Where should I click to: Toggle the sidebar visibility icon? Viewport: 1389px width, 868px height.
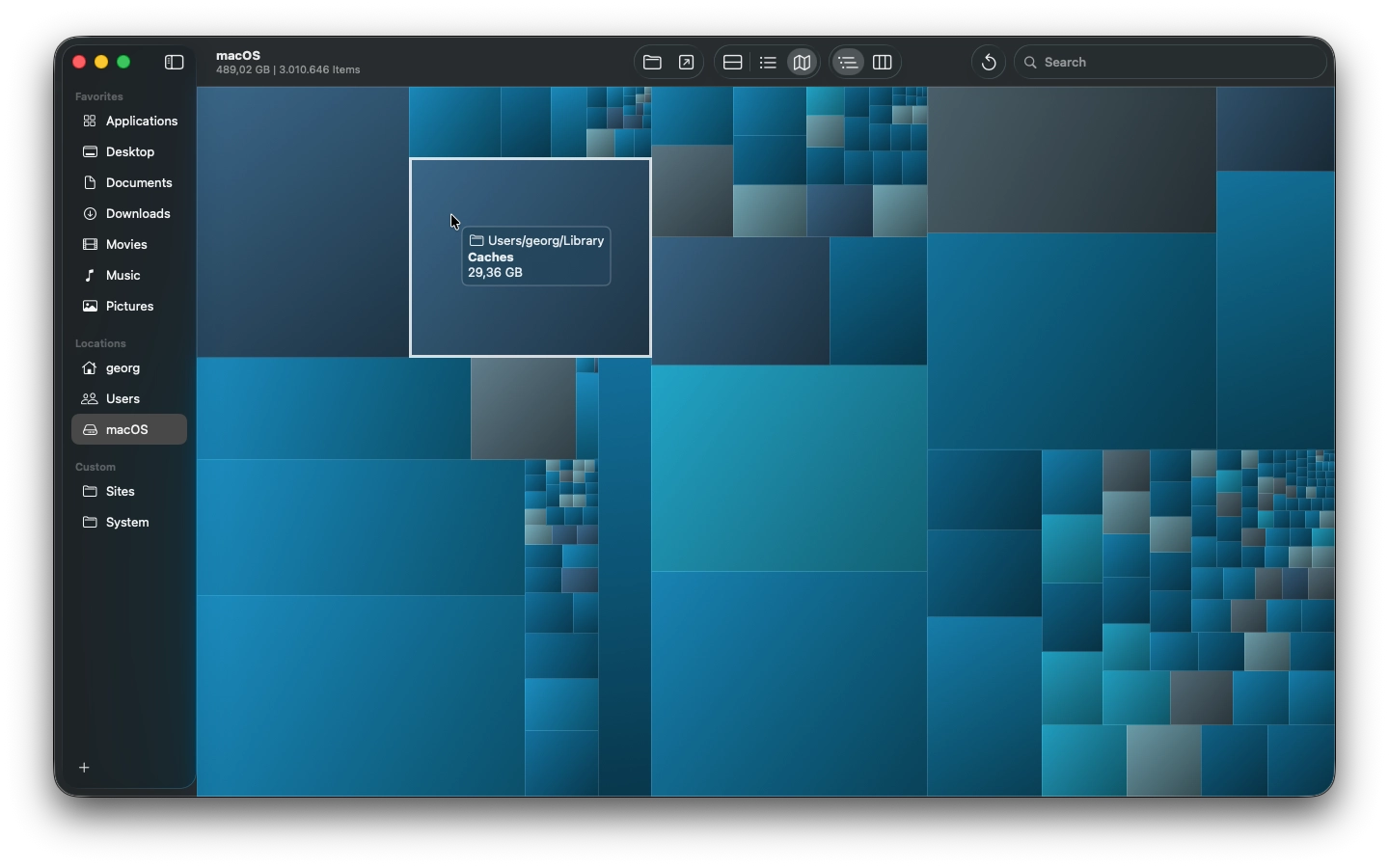175,62
